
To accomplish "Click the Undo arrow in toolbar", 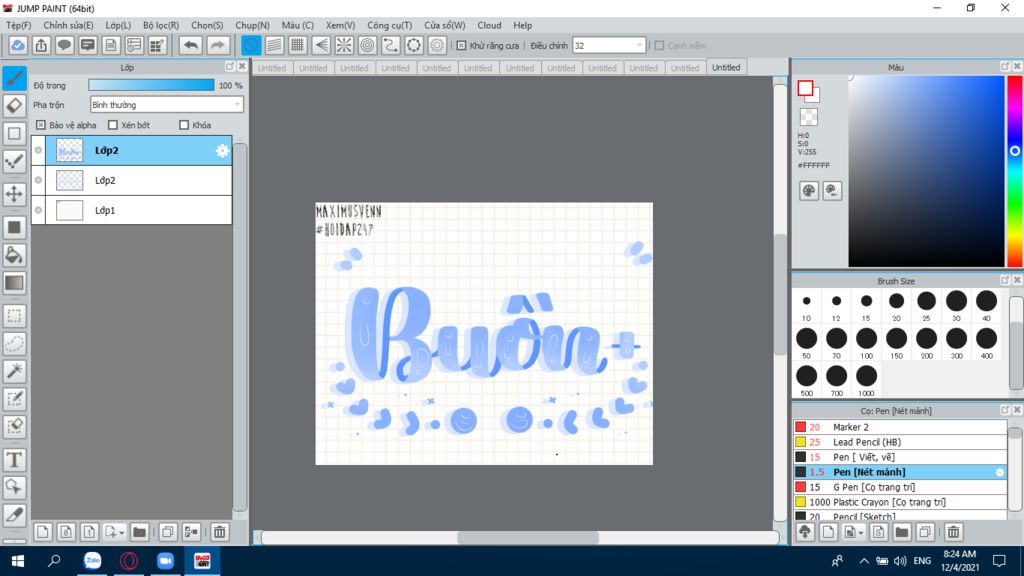I will tap(191, 45).
